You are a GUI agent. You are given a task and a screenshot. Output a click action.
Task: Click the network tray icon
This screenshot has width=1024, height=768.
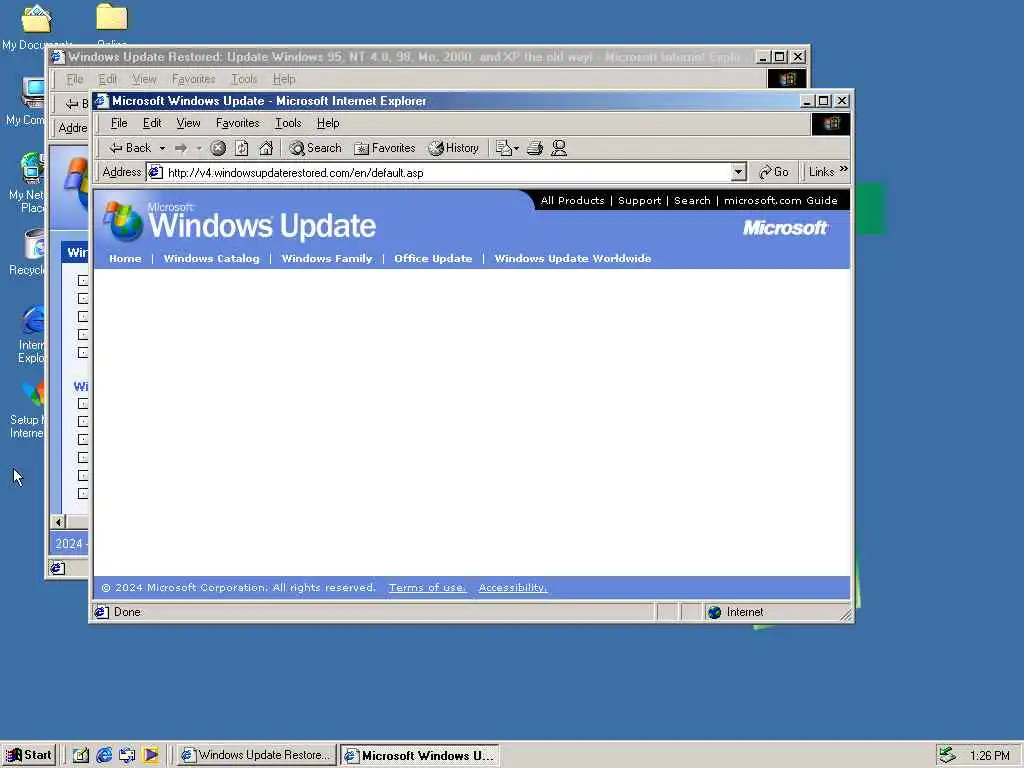(947, 755)
